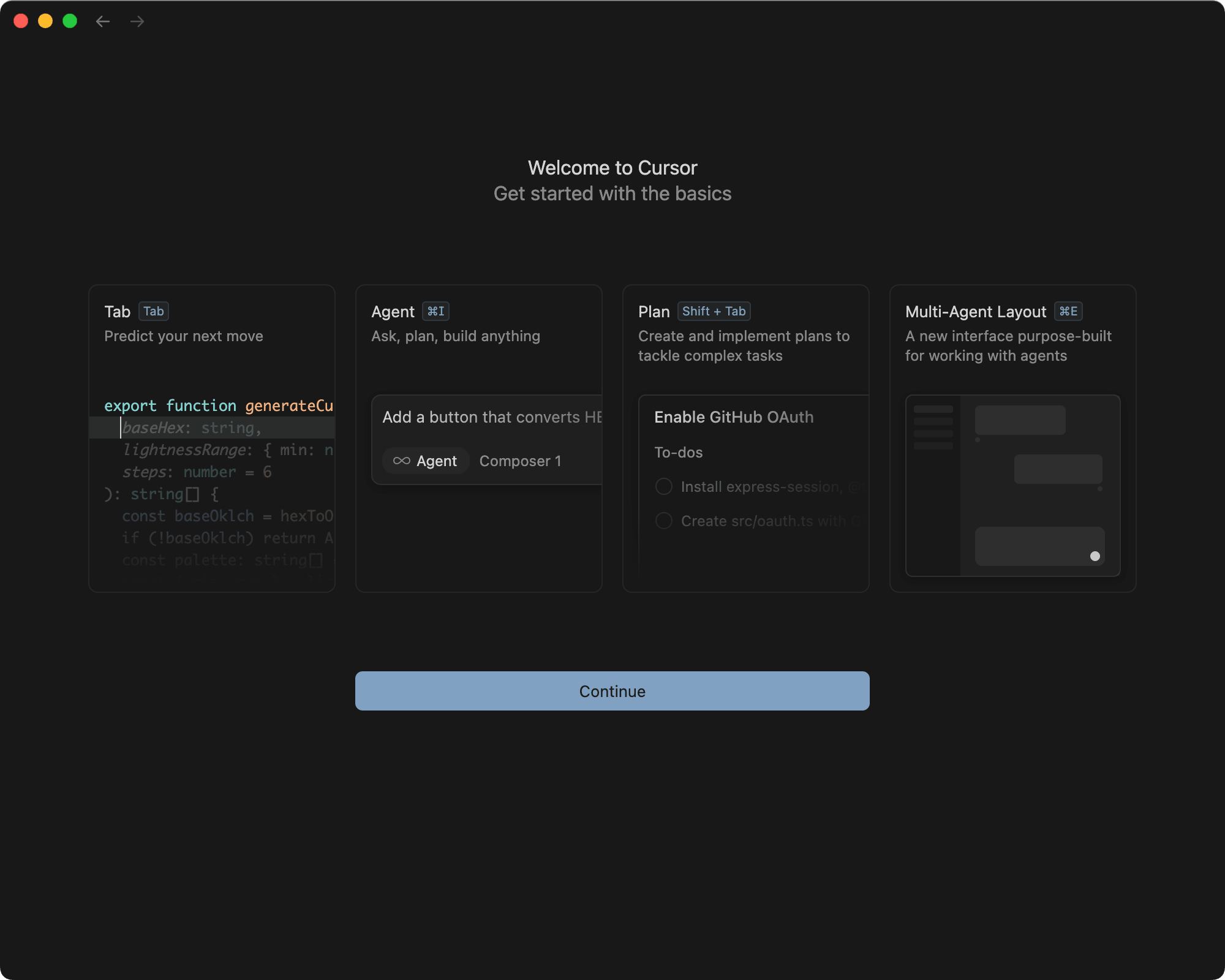Click the ⌘E badge beside Multi-Agent Layout
This screenshot has height=980, width=1225.
pos(1068,311)
